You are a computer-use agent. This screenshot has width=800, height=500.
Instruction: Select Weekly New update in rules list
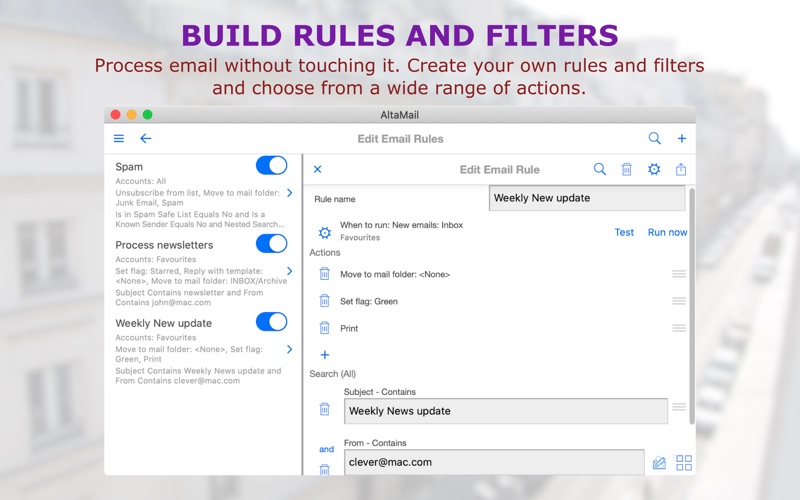[163, 323]
